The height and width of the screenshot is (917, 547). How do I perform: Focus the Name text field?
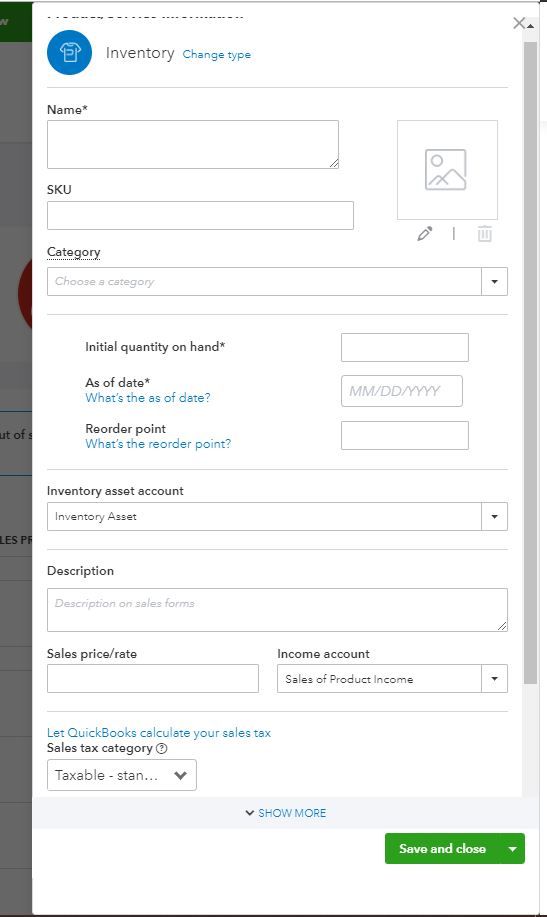pyautogui.click(x=192, y=144)
